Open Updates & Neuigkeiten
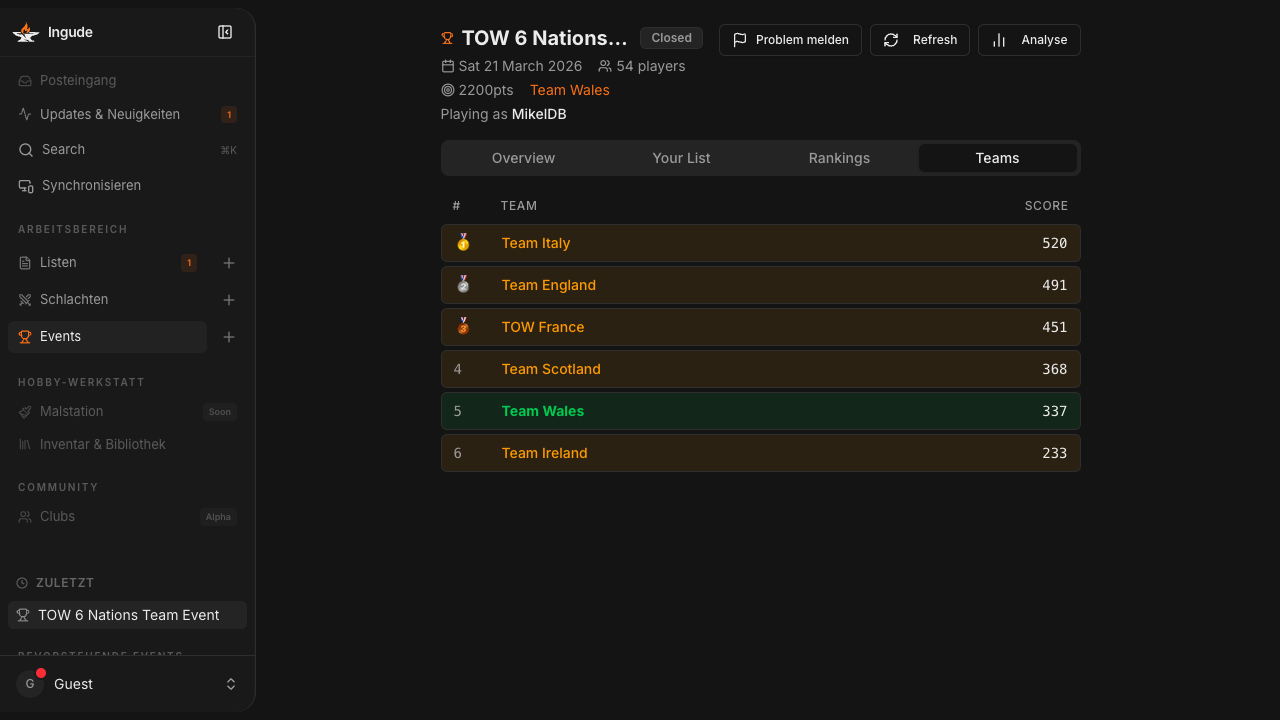Screen dimensions: 1280x720 [x=127, y=114]
